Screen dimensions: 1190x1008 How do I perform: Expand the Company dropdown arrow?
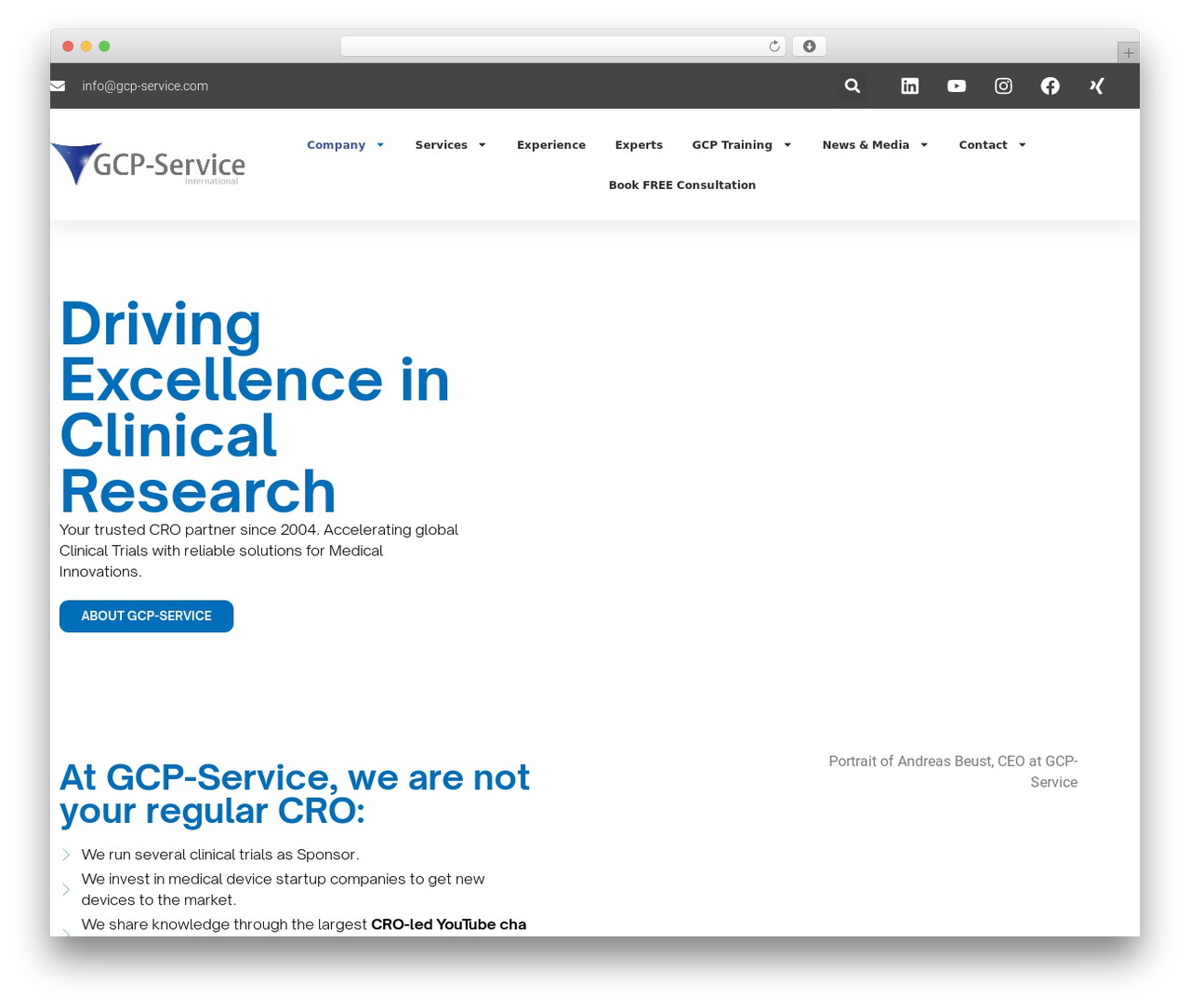pyautogui.click(x=380, y=145)
